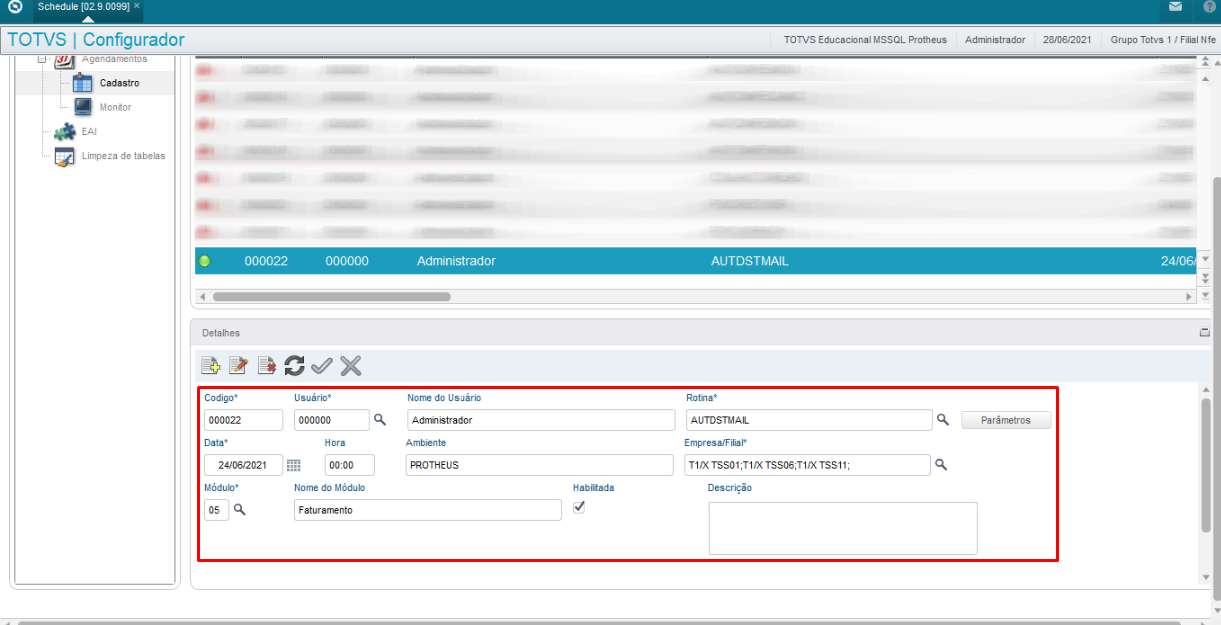Click the Data field showing 24/06/2021
Screen dimensions: 1221x625
tap(244, 465)
